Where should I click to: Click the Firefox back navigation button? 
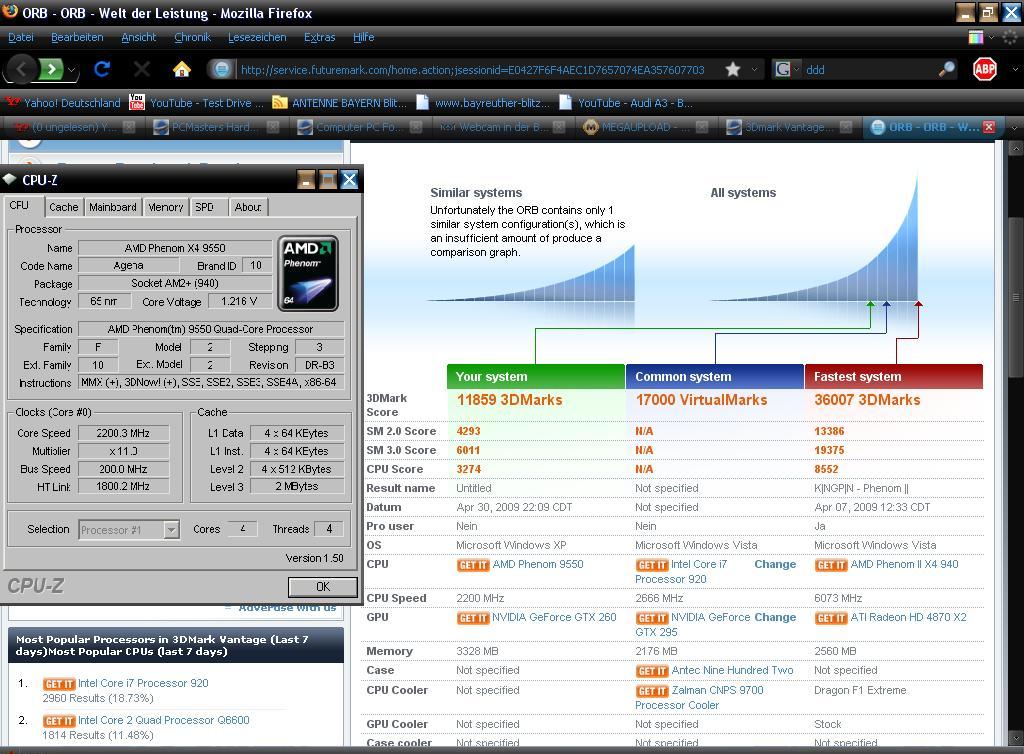[x=22, y=69]
